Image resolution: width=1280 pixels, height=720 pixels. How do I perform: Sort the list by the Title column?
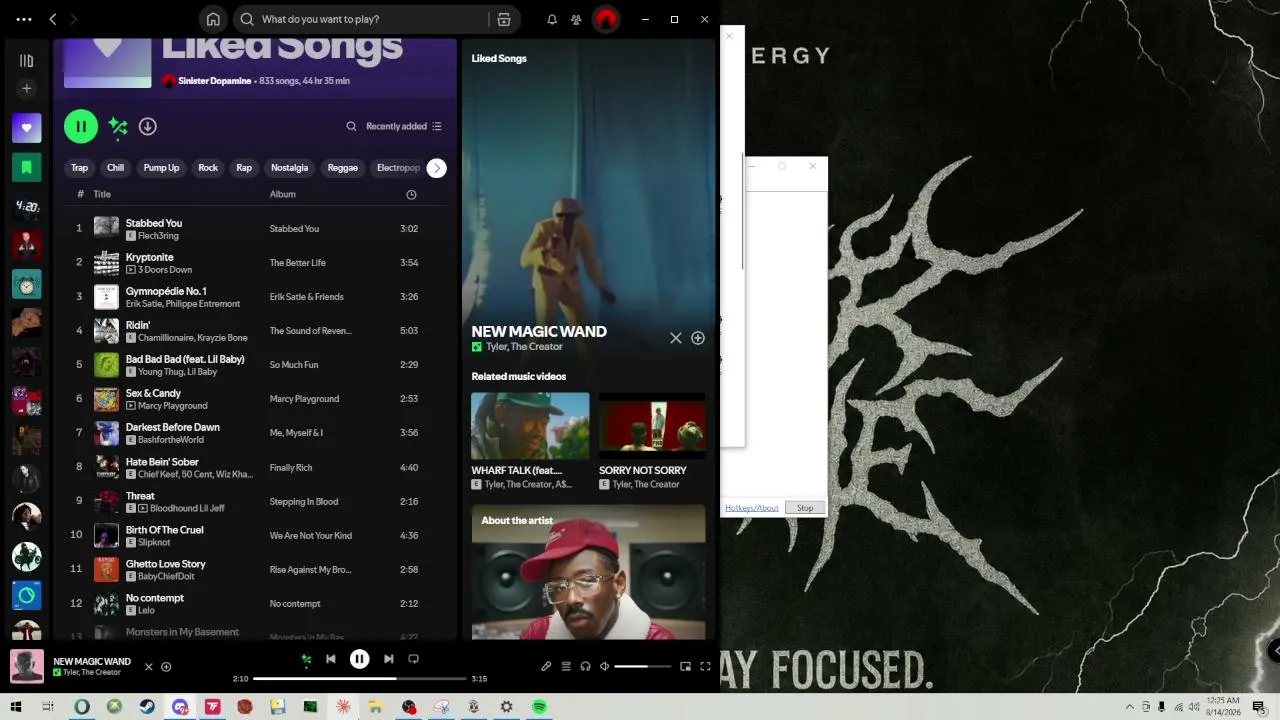click(x=102, y=194)
